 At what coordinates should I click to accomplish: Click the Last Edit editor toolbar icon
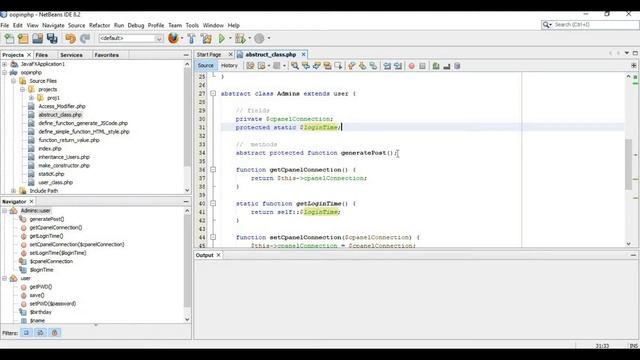250,66
